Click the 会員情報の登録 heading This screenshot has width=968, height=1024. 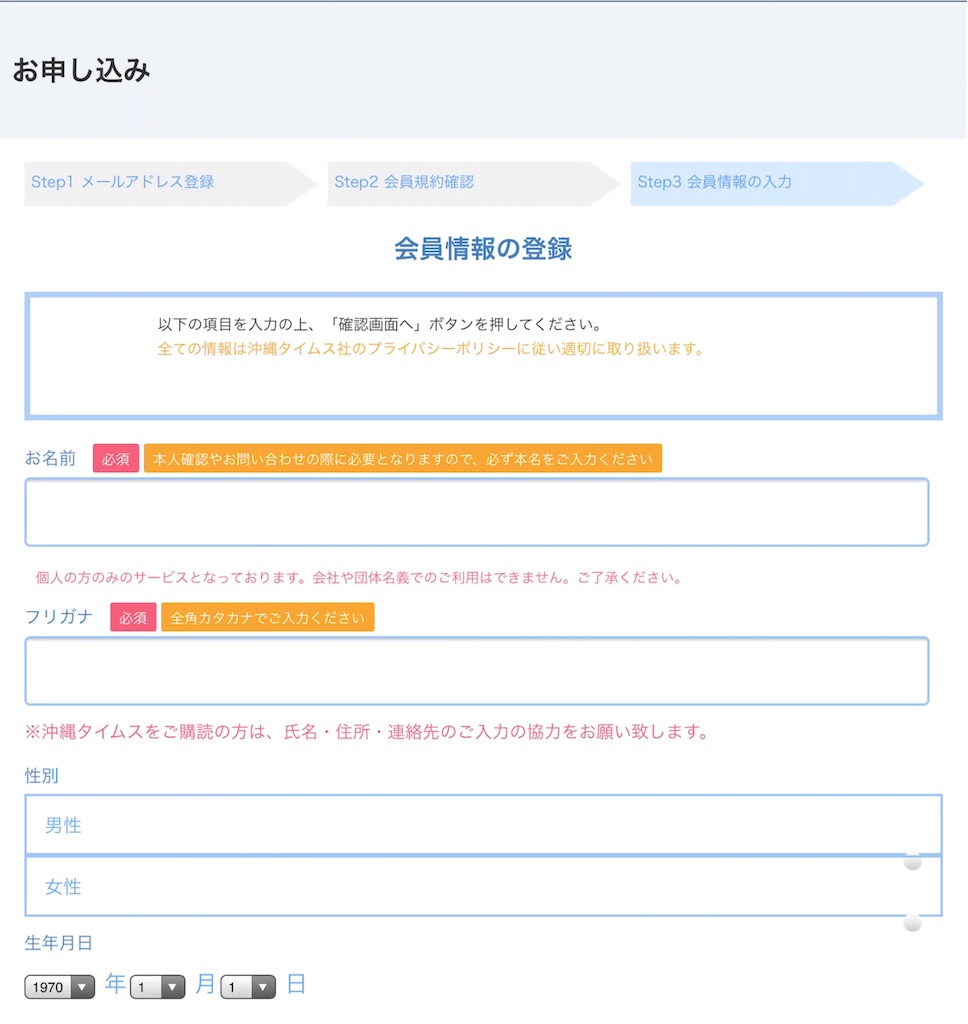click(483, 249)
